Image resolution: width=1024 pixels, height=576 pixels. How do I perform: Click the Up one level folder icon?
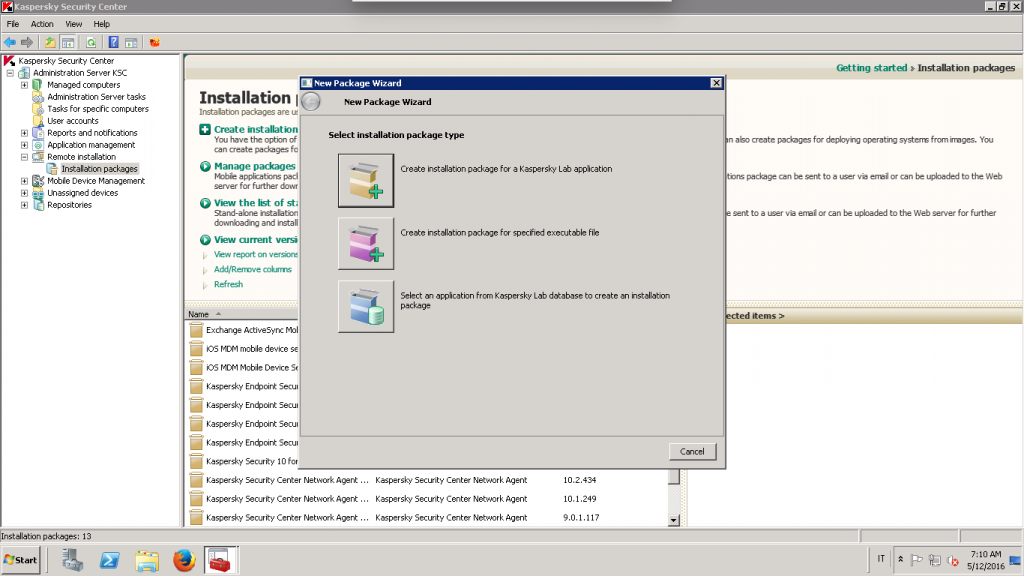(50, 42)
